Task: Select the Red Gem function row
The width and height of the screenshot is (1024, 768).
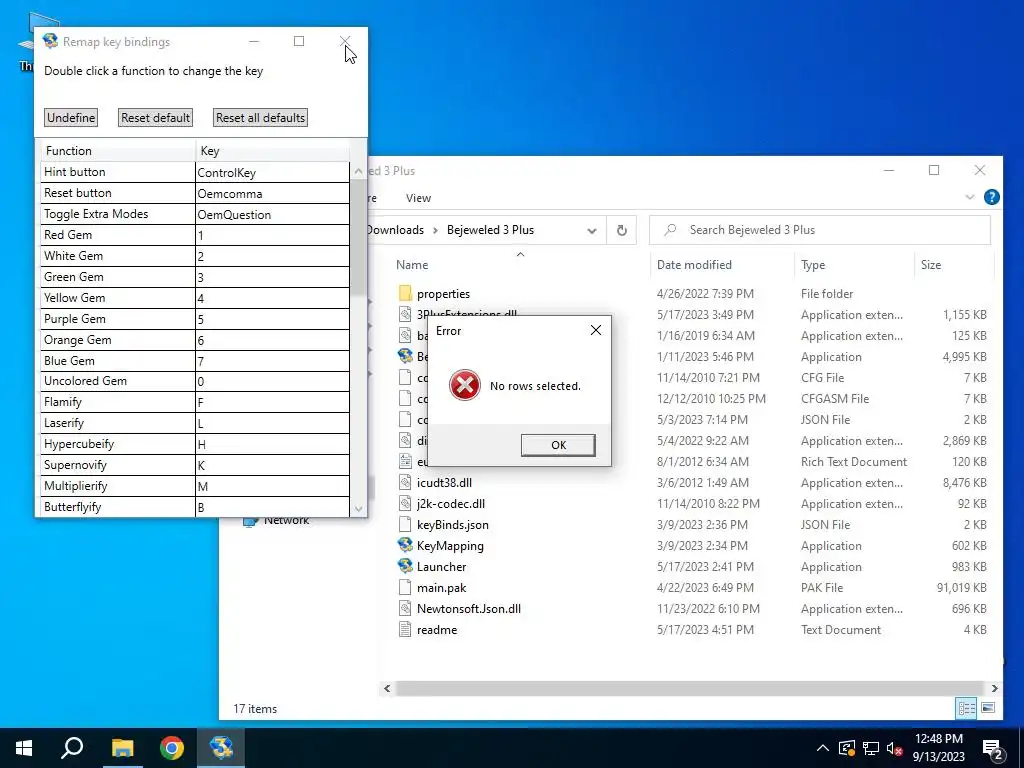Action: tap(195, 235)
